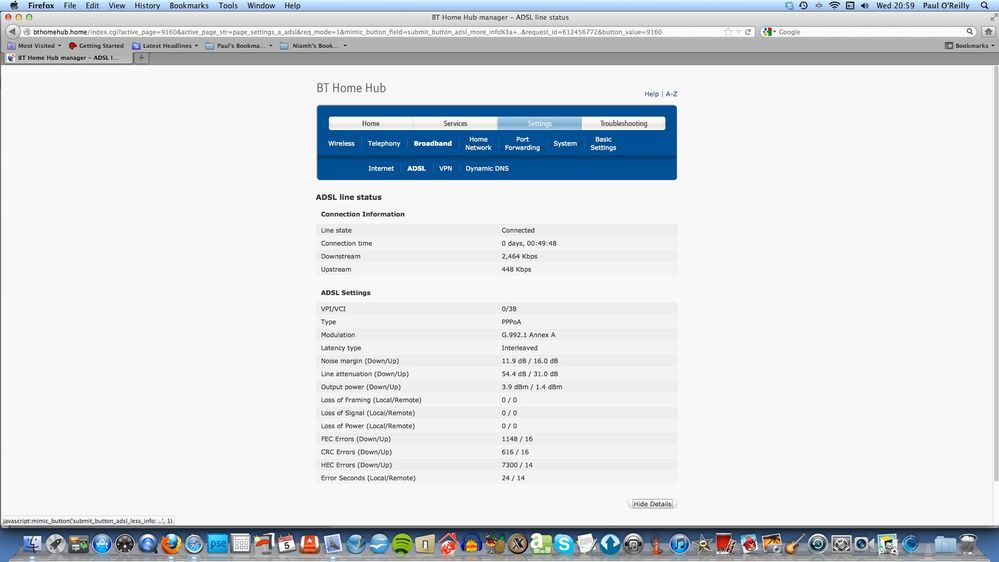Open the Firefox File menu

[x=70, y=5]
